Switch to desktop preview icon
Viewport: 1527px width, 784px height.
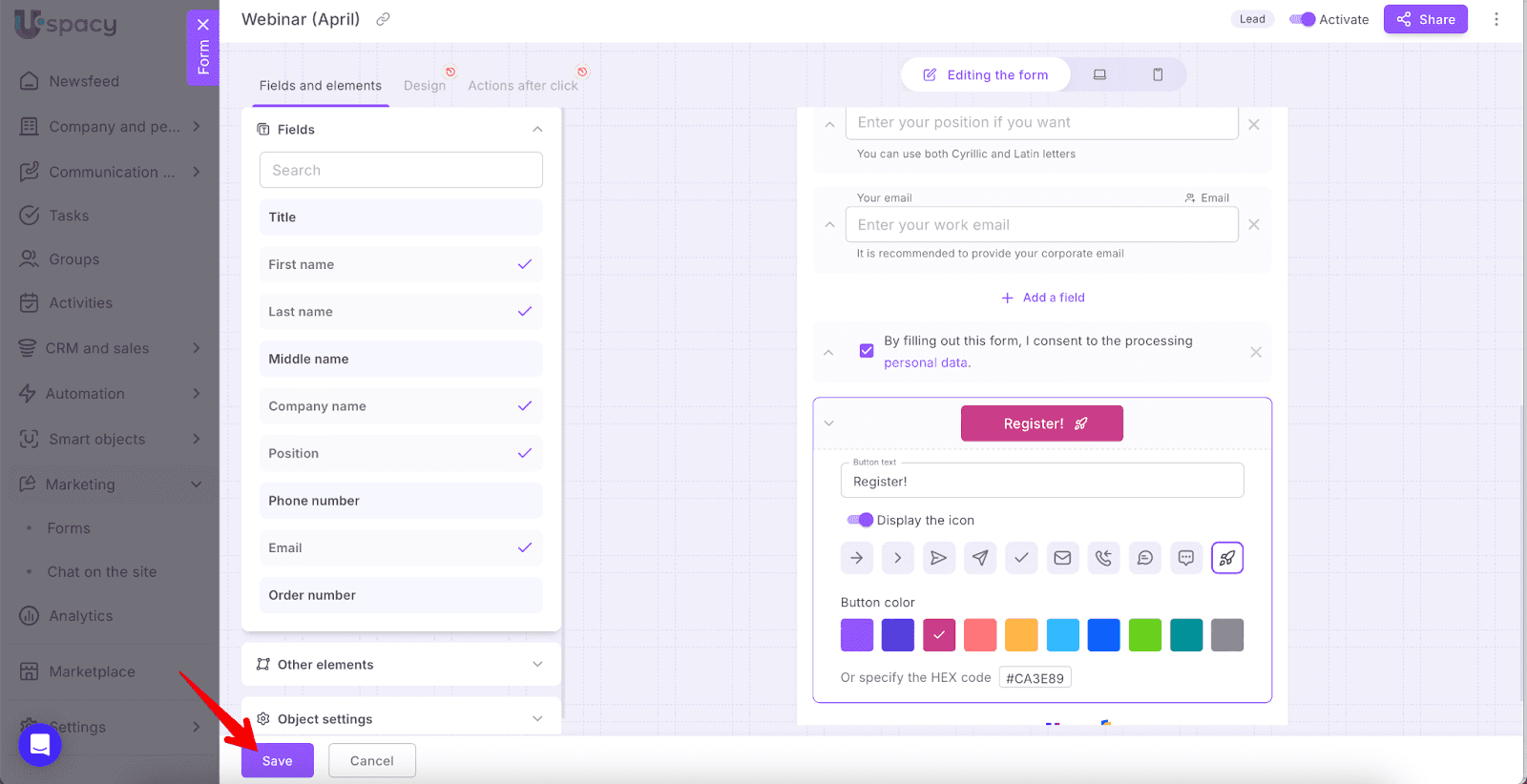pos(1099,74)
